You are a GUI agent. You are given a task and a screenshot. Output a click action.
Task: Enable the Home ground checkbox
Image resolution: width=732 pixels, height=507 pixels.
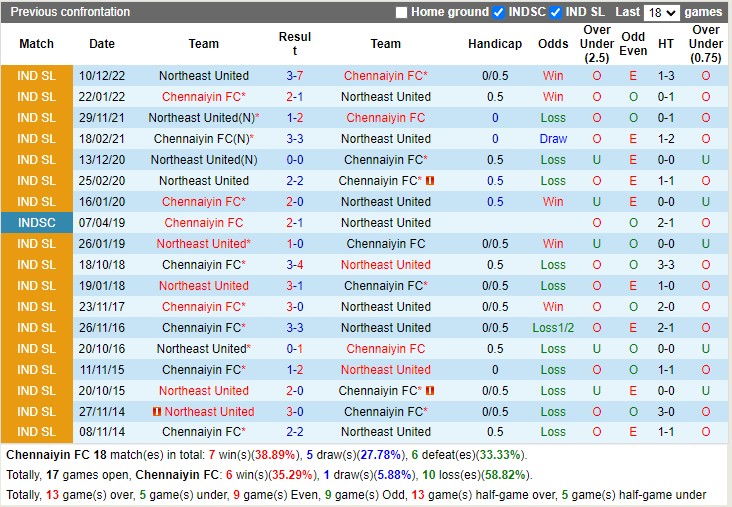pyautogui.click(x=402, y=13)
